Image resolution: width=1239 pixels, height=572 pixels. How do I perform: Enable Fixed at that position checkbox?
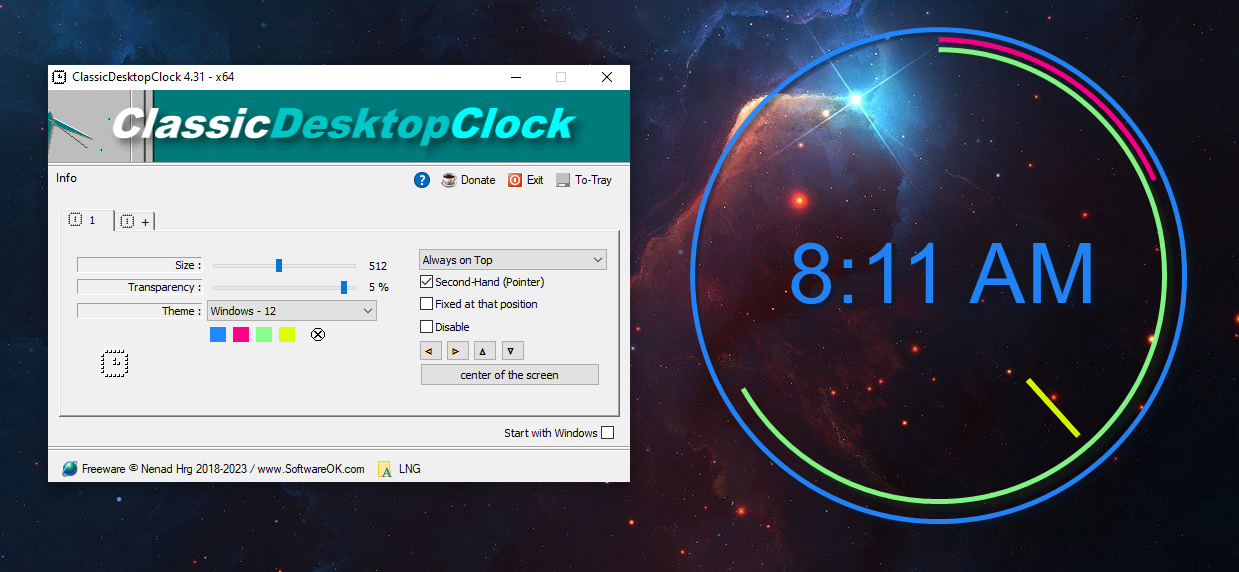(x=427, y=304)
